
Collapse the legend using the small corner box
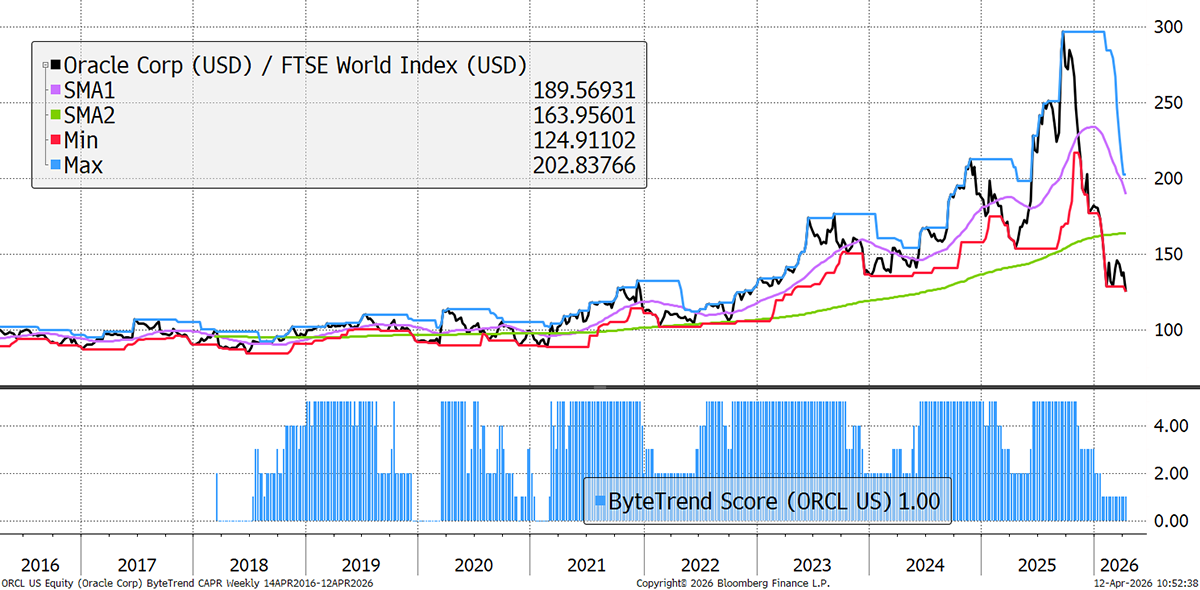pos(46,66)
